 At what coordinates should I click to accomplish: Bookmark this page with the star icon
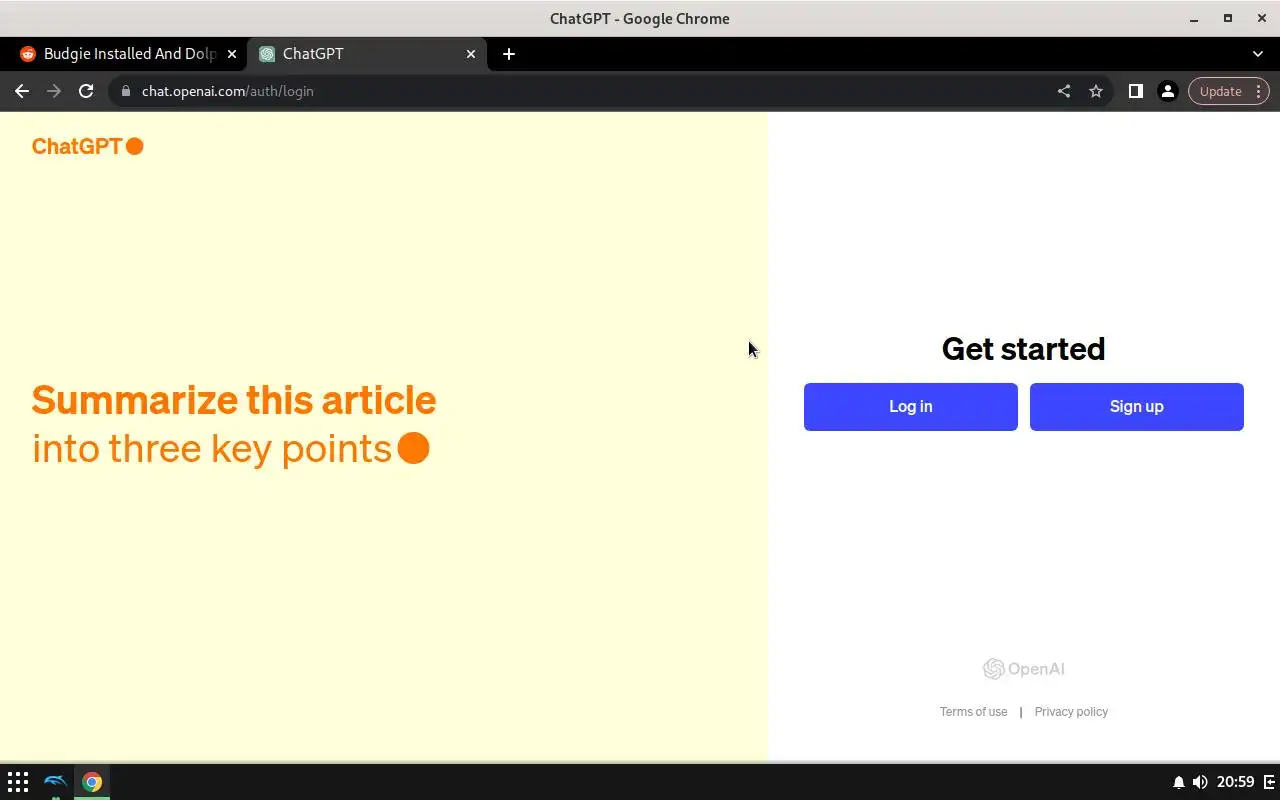pyautogui.click(x=1096, y=91)
